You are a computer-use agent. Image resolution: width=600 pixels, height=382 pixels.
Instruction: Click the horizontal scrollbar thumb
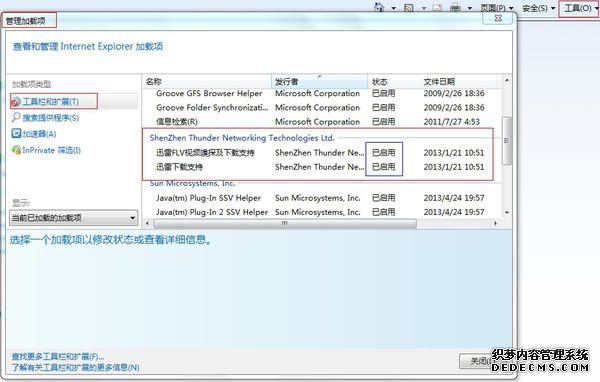pos(285,223)
